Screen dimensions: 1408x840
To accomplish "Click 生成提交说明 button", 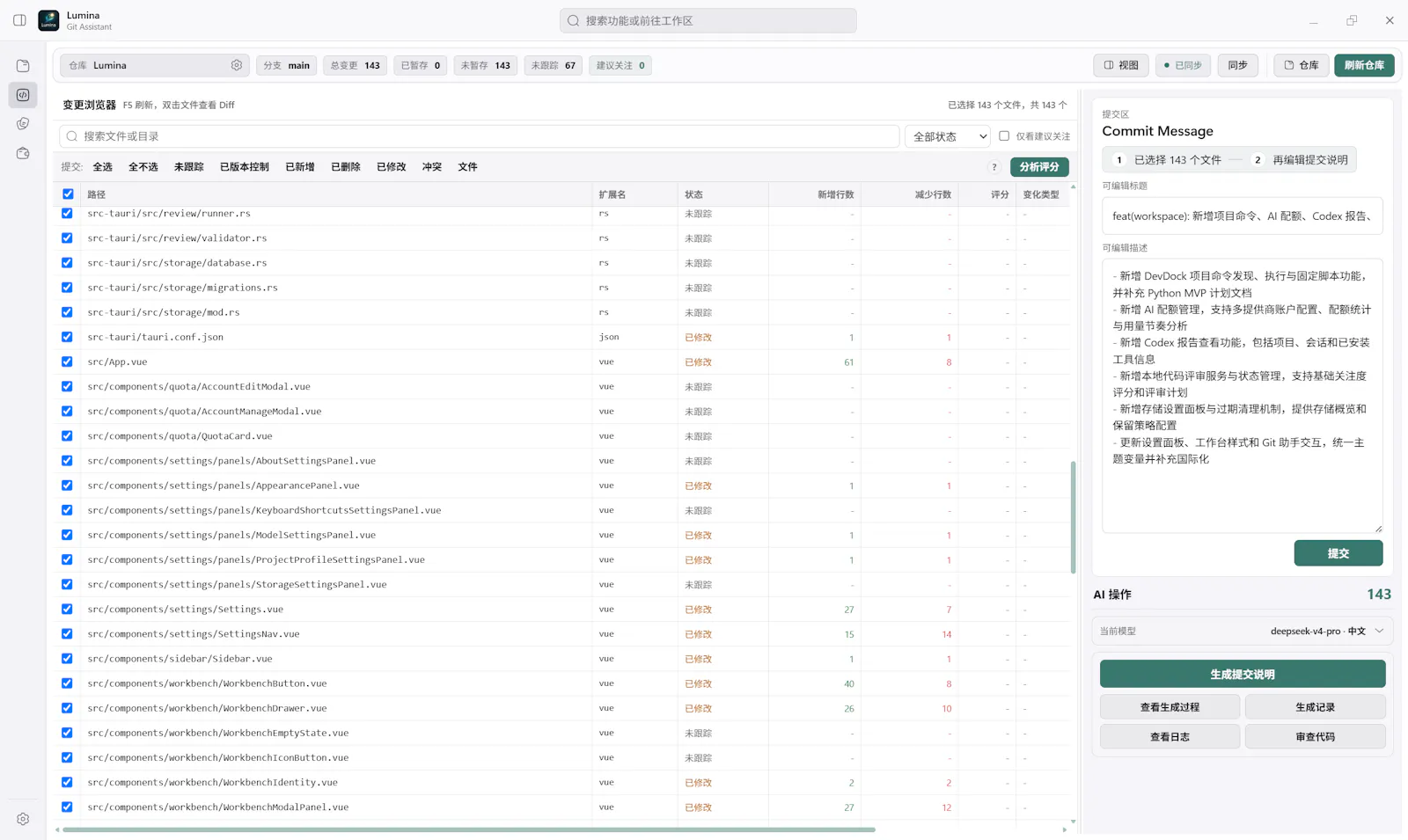I will tap(1242, 675).
